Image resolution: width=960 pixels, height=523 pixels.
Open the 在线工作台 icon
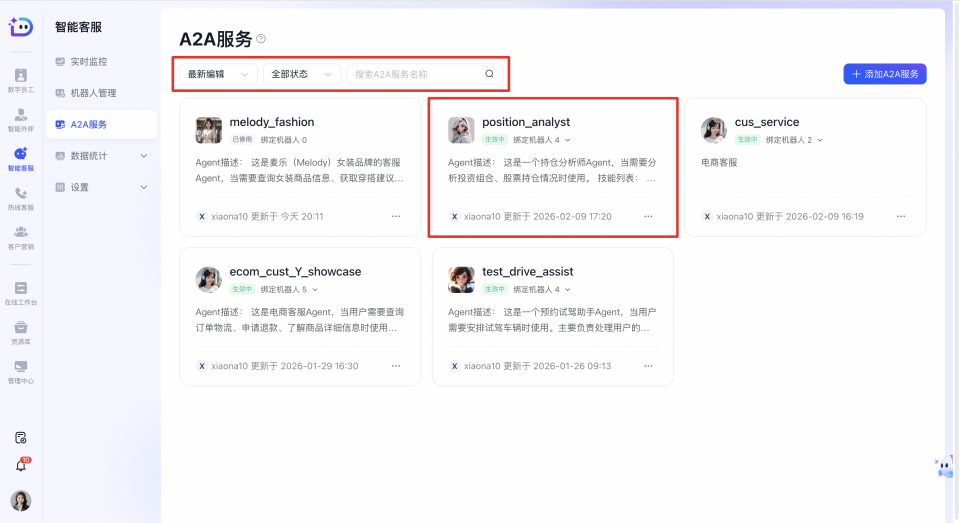coord(21,292)
